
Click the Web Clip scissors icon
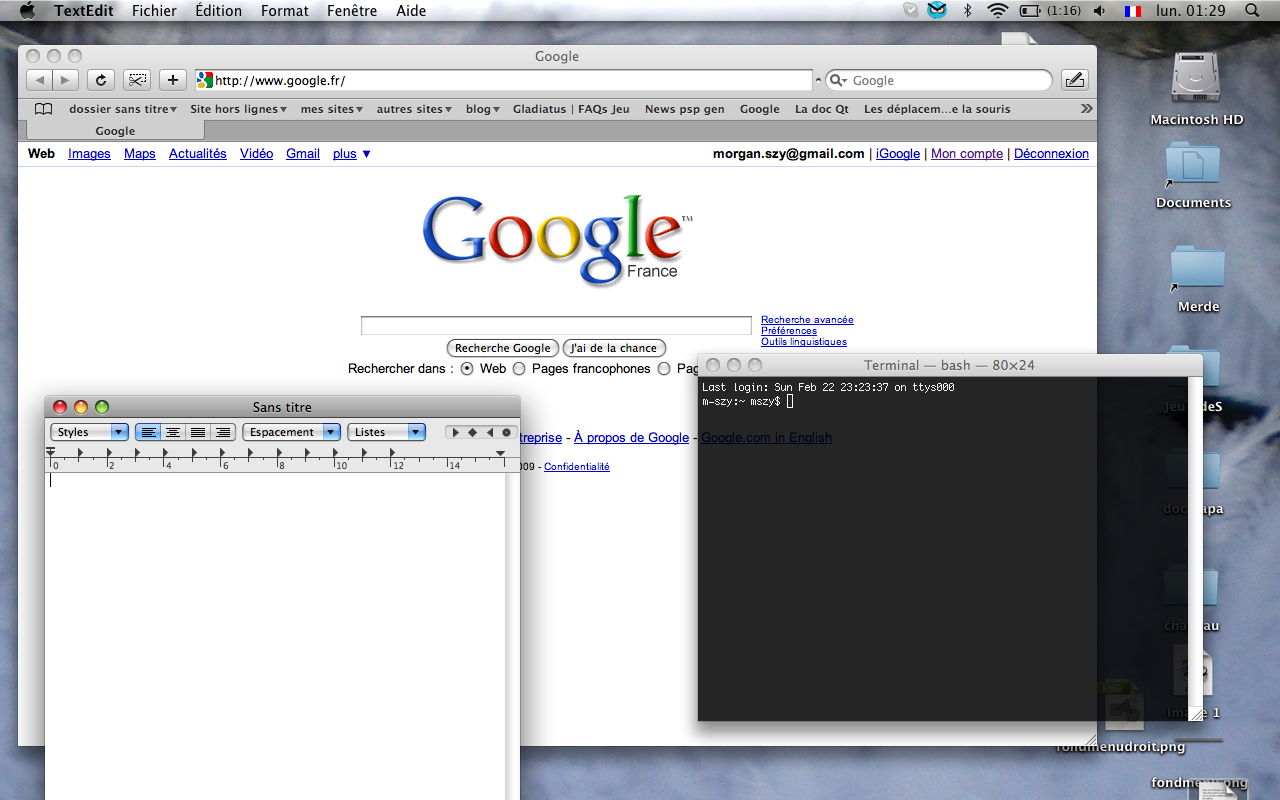137,80
